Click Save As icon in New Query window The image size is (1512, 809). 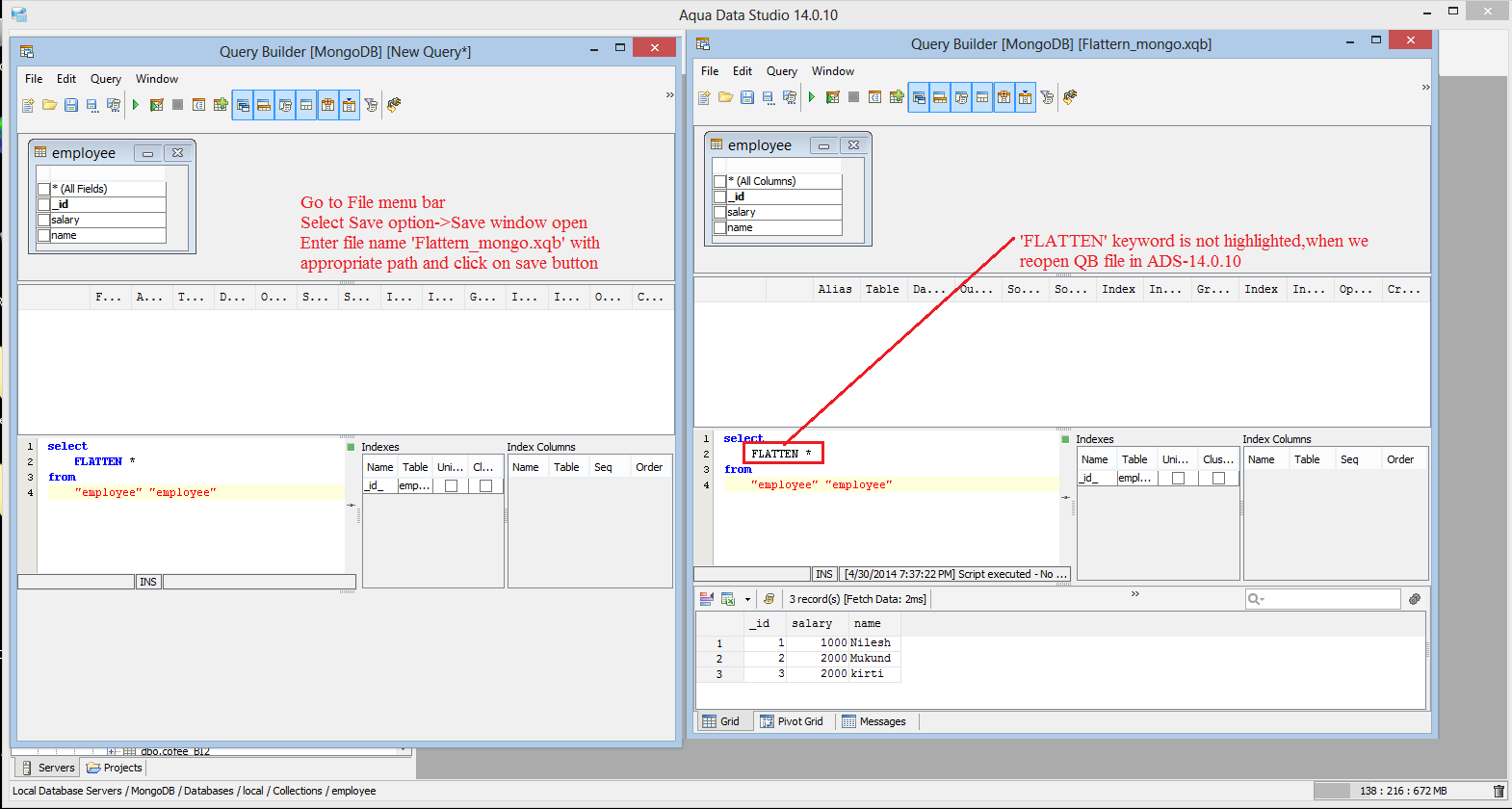(x=92, y=105)
